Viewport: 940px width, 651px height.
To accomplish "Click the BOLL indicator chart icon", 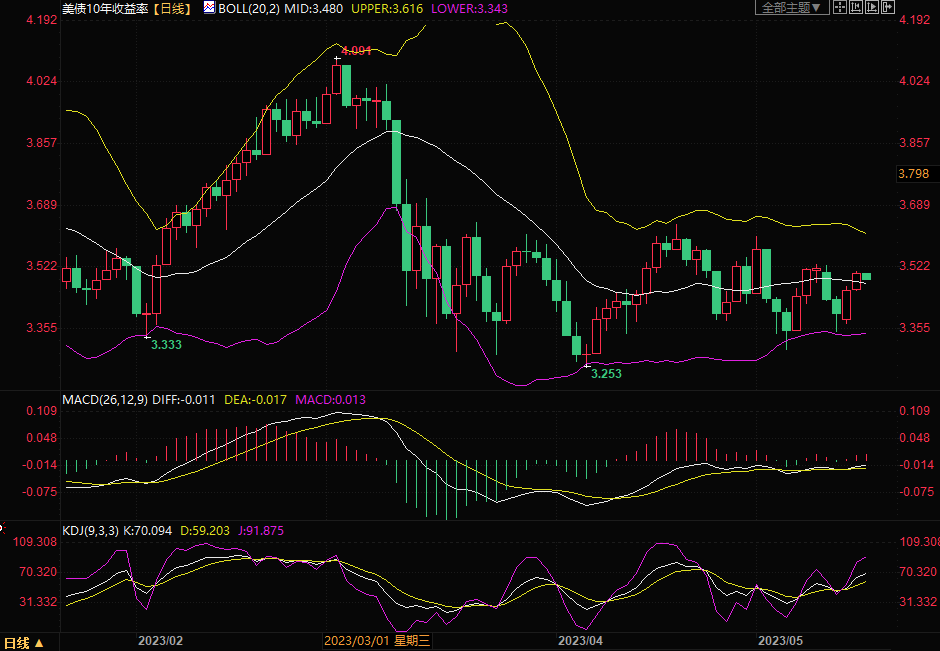I will (x=208, y=7).
